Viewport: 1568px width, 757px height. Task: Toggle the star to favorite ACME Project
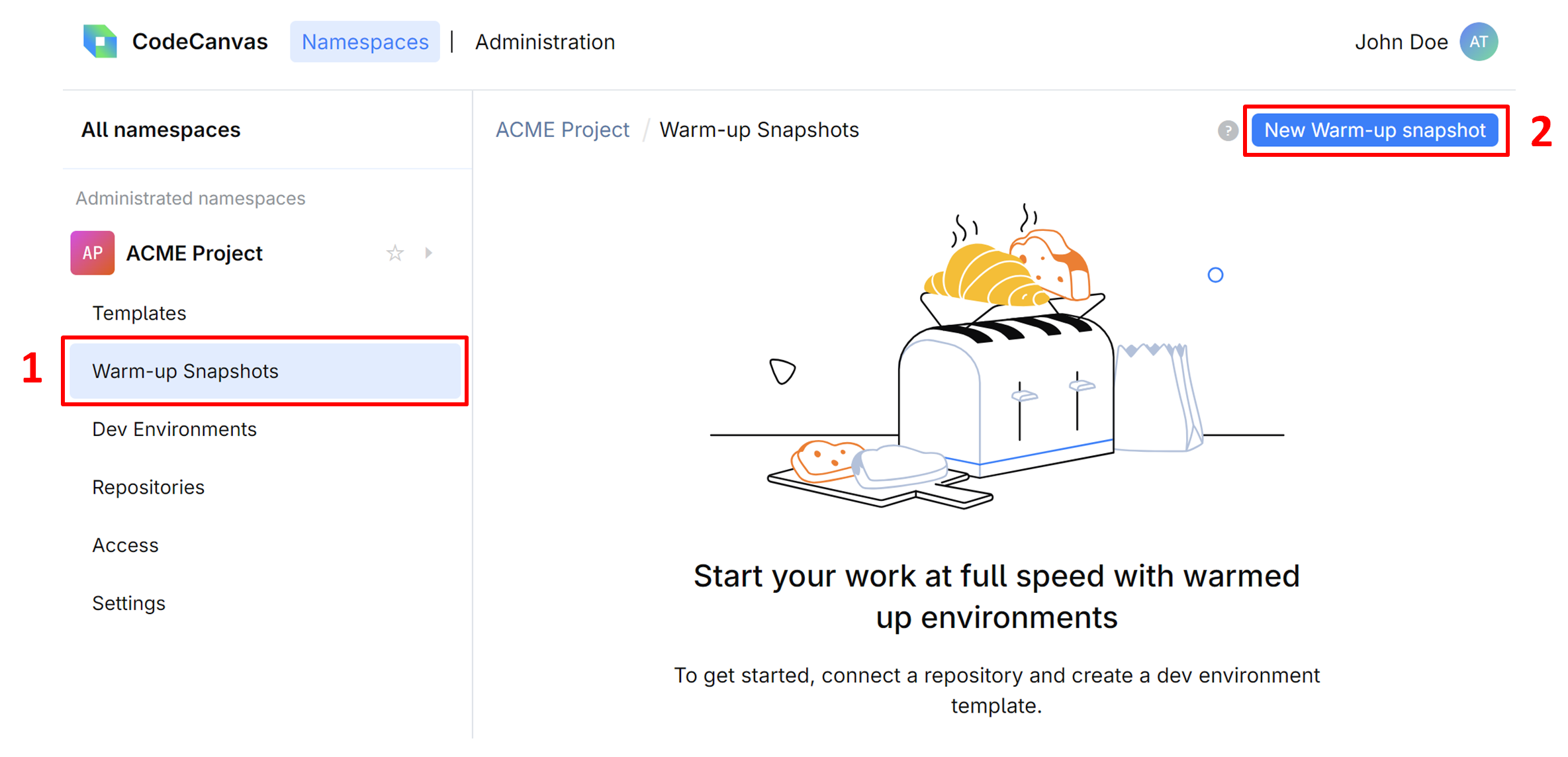pyautogui.click(x=395, y=253)
